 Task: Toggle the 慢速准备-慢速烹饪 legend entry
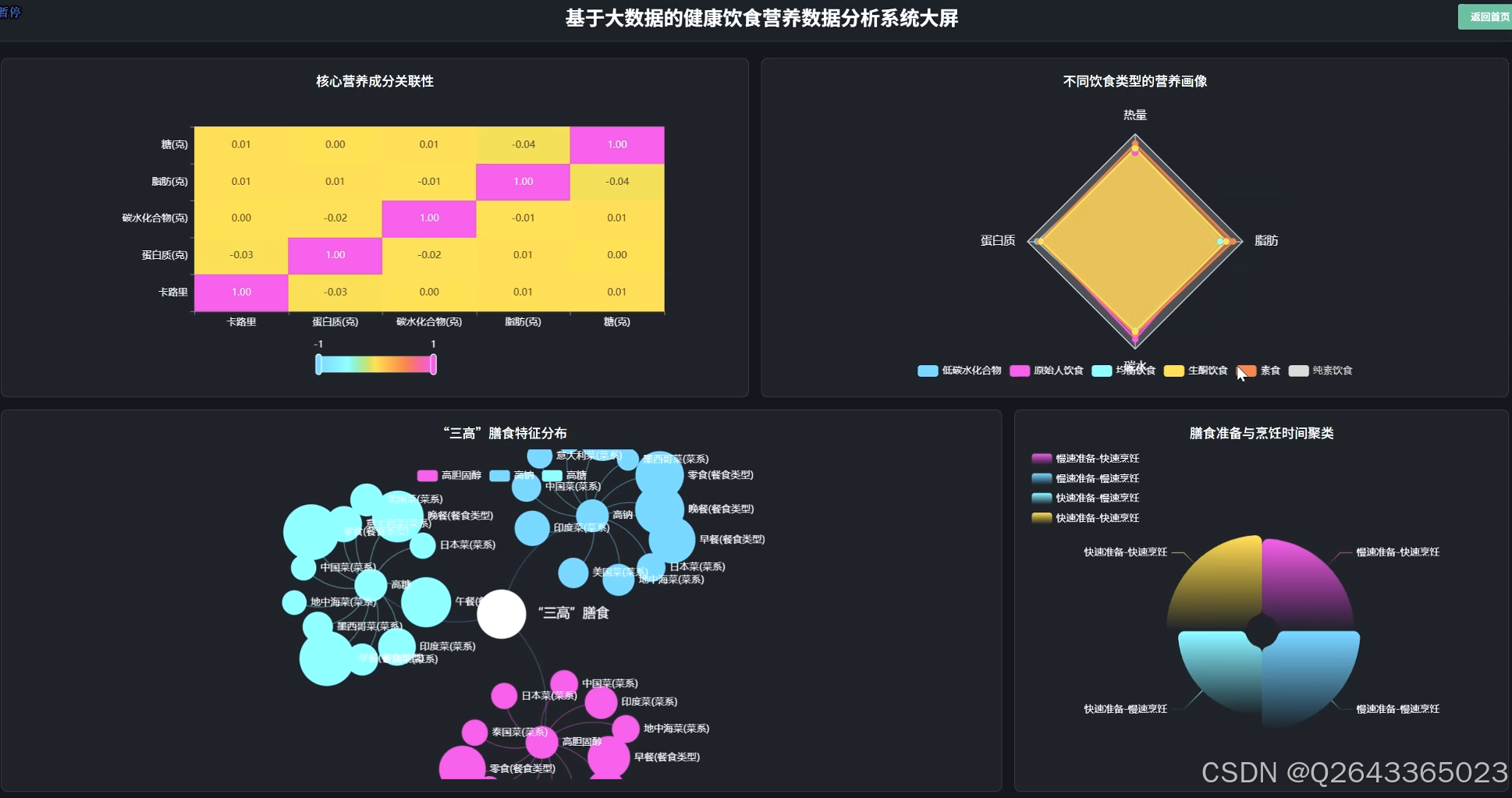click(1041, 477)
